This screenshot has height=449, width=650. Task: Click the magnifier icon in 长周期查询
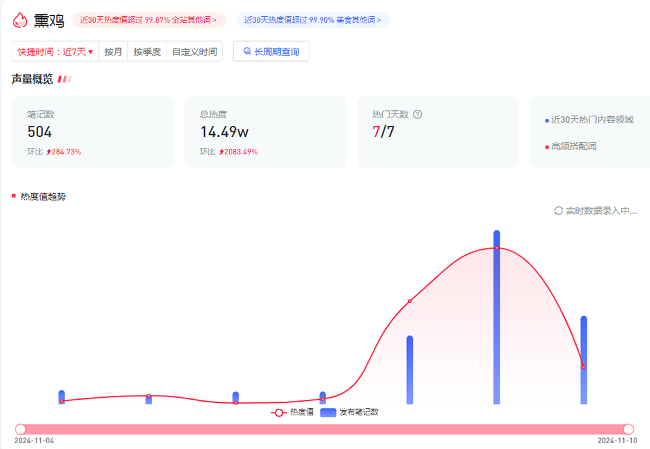(x=247, y=51)
